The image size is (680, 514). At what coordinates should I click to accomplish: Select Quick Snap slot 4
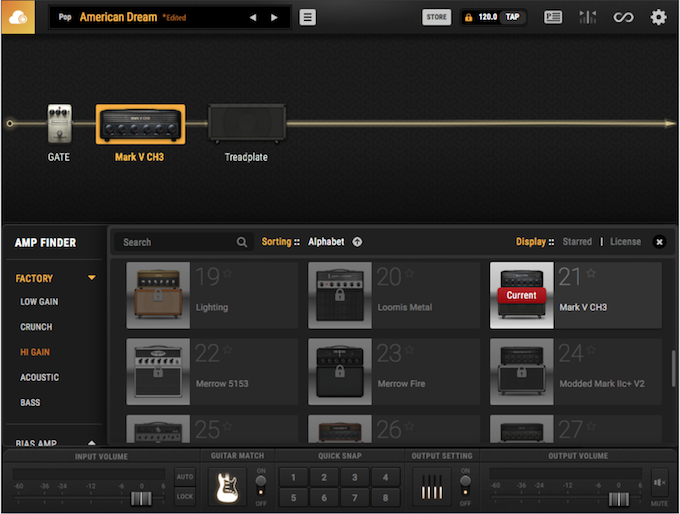tap(385, 477)
